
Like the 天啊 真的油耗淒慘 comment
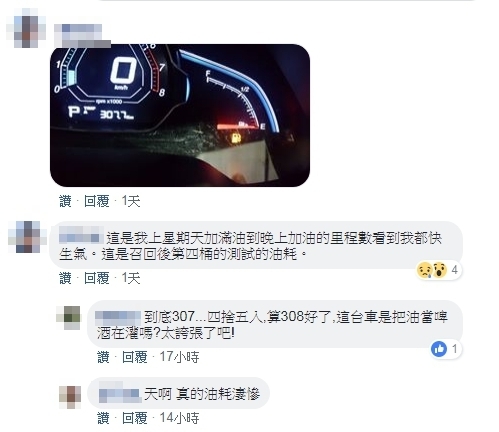pyautogui.click(x=103, y=418)
